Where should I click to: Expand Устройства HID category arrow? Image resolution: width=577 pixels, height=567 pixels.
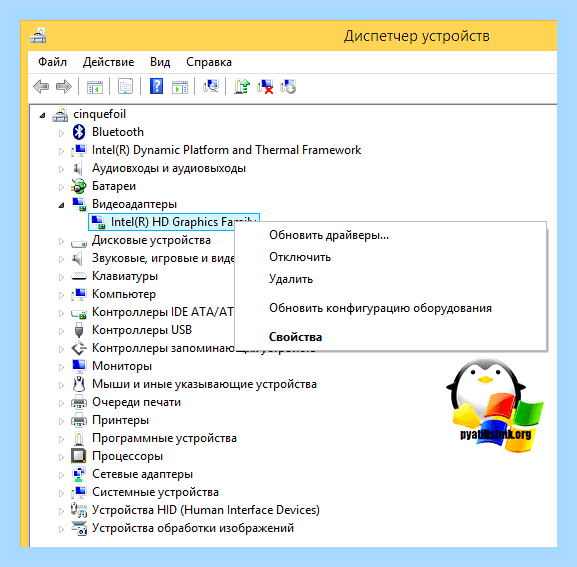point(61,511)
